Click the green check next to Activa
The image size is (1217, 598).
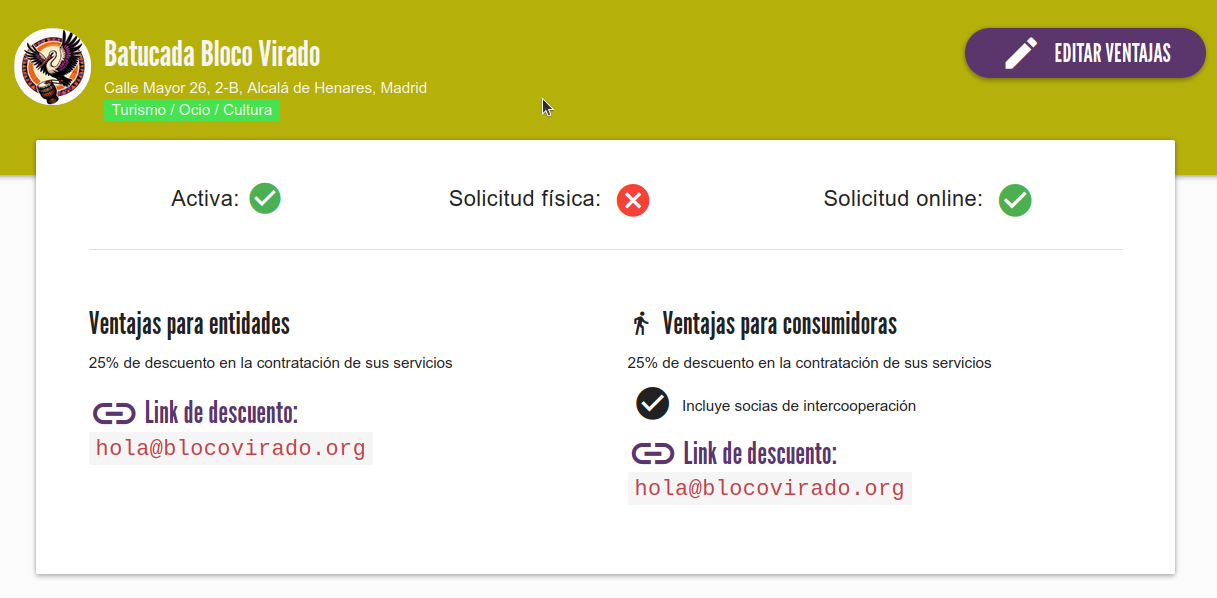click(x=265, y=199)
